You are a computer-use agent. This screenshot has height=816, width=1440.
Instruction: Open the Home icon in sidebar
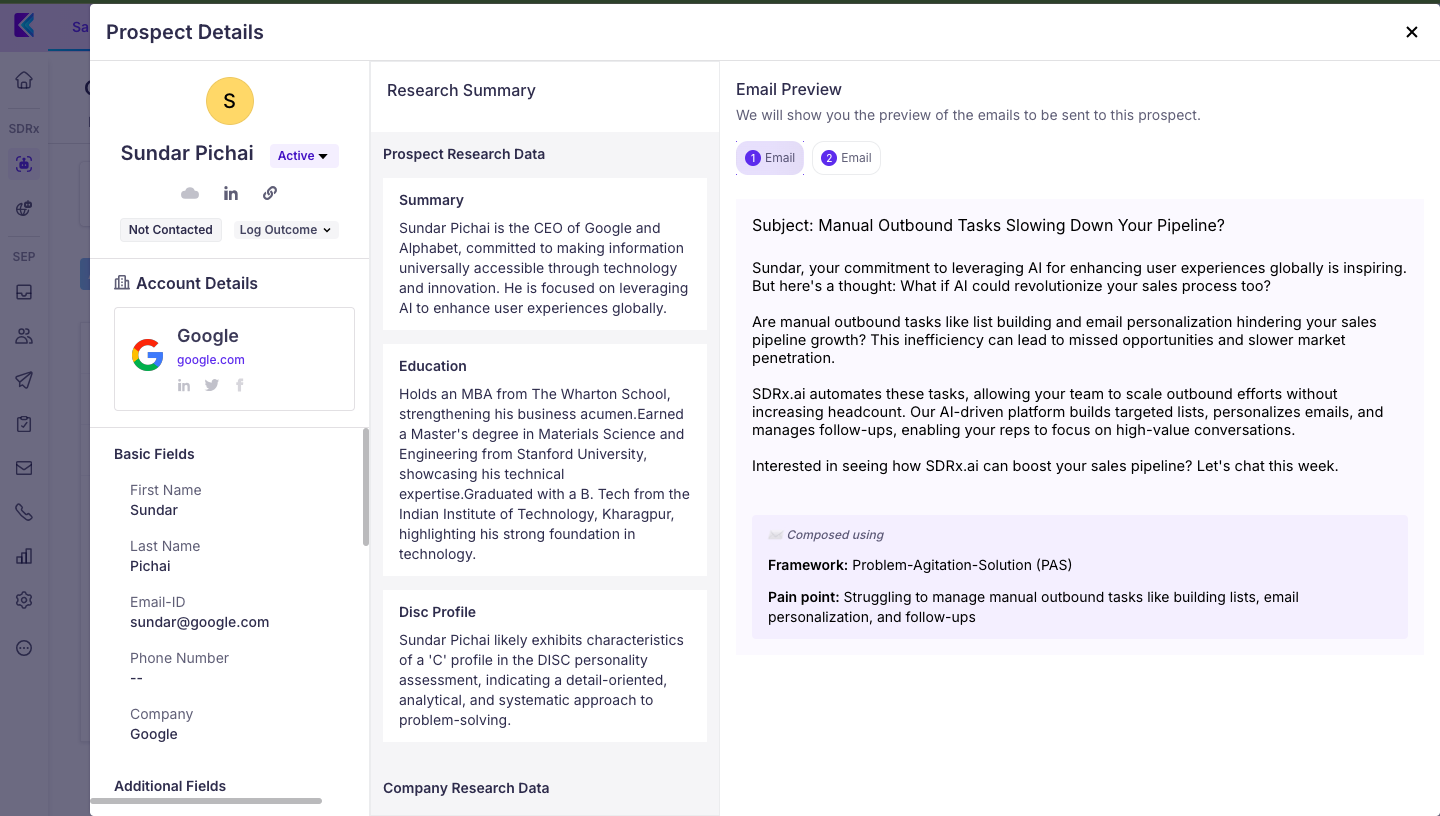[24, 81]
